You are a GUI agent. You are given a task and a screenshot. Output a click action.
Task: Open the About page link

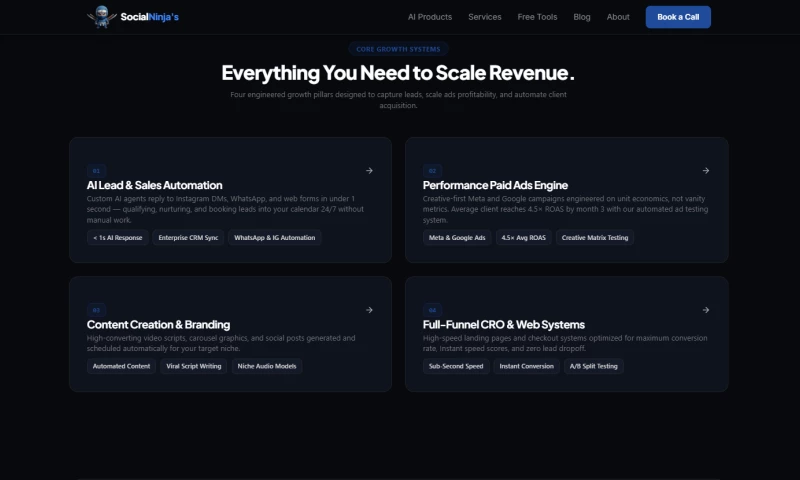(x=618, y=17)
